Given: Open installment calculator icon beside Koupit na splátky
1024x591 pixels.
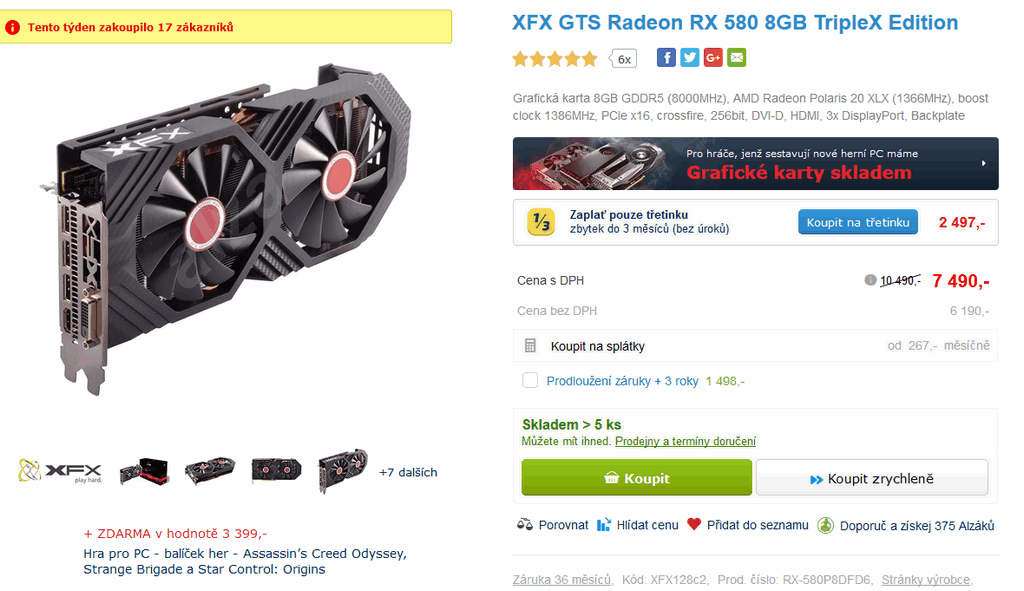Looking at the screenshot, I should (530, 345).
